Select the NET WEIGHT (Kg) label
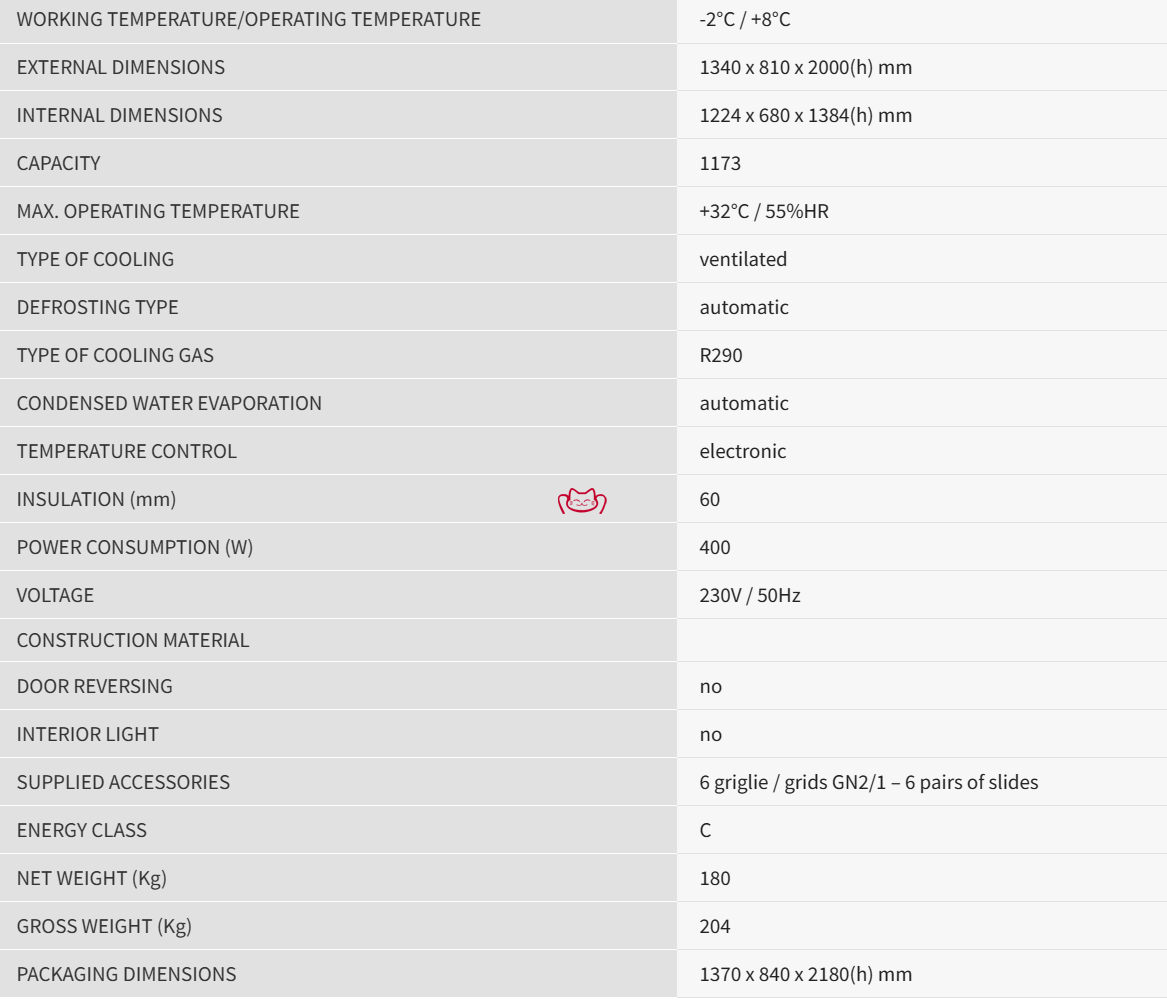This screenshot has height=1002, width=1167. 92,879
